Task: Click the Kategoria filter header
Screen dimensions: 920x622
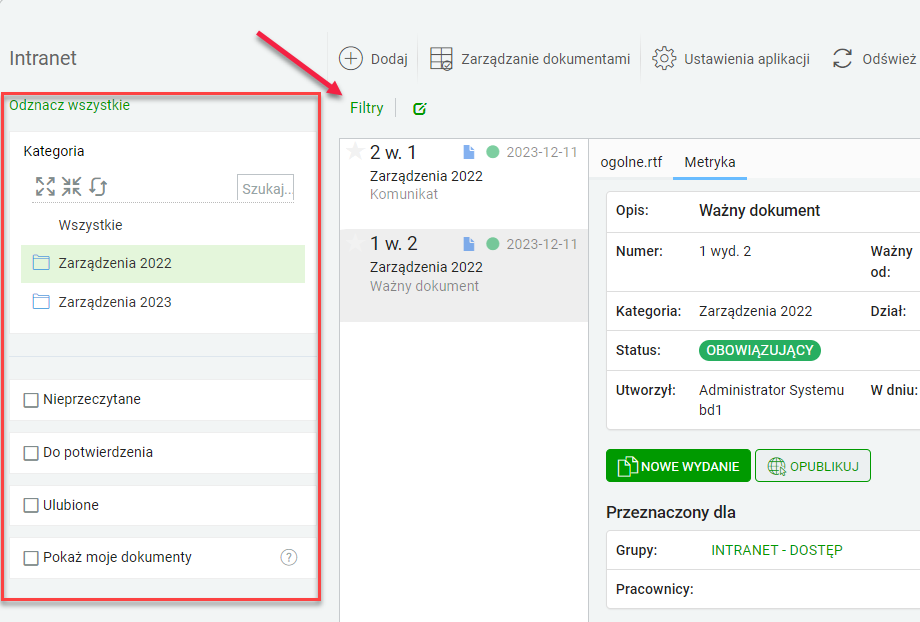Action: pos(54,151)
